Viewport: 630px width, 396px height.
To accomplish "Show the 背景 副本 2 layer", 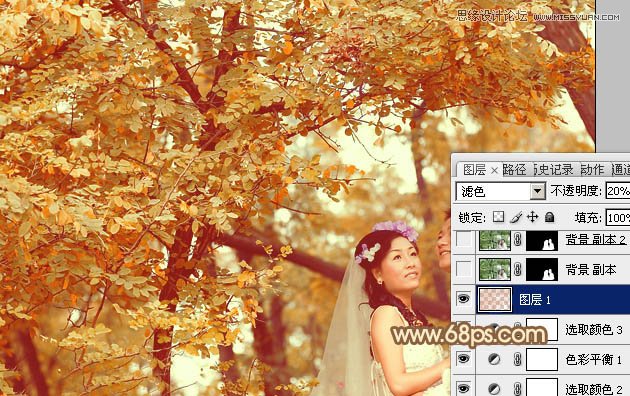I will (x=464, y=240).
